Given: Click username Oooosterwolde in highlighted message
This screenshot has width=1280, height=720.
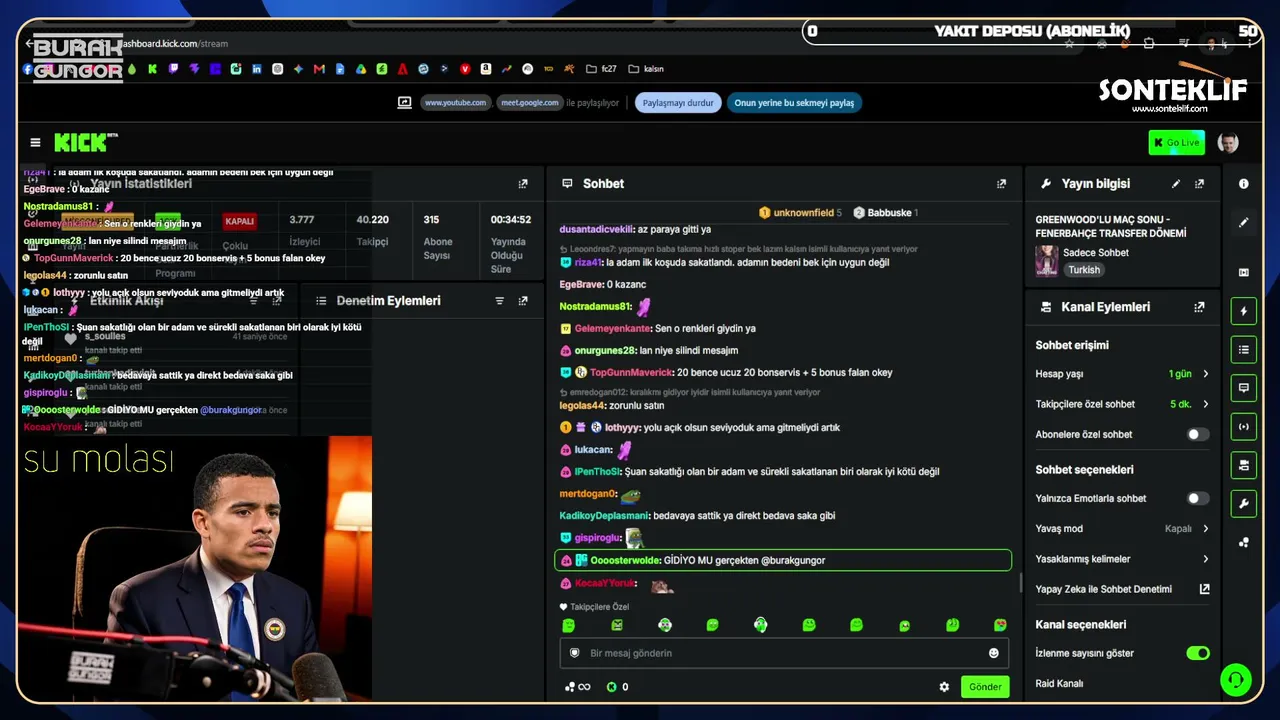Looking at the screenshot, I should coord(625,561).
